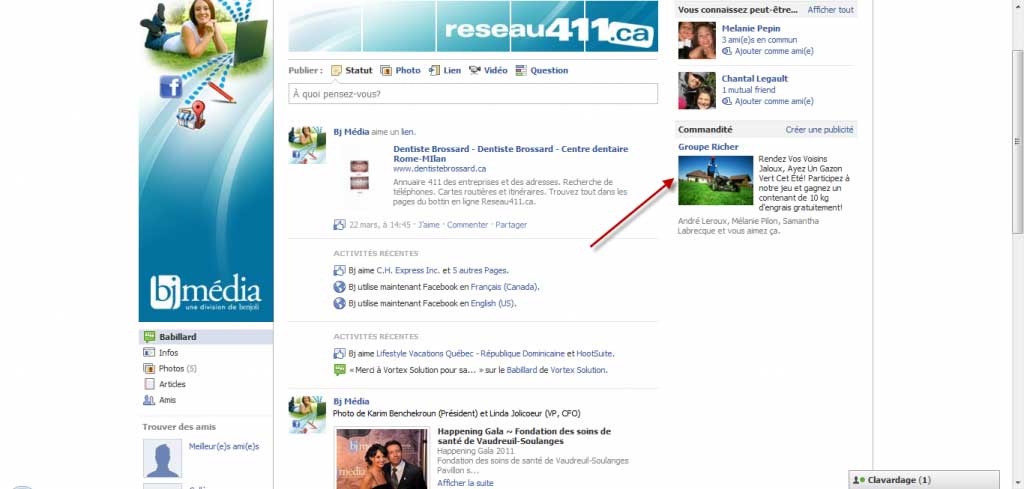
Task: Click the Photo publish icon
Action: pos(386,71)
